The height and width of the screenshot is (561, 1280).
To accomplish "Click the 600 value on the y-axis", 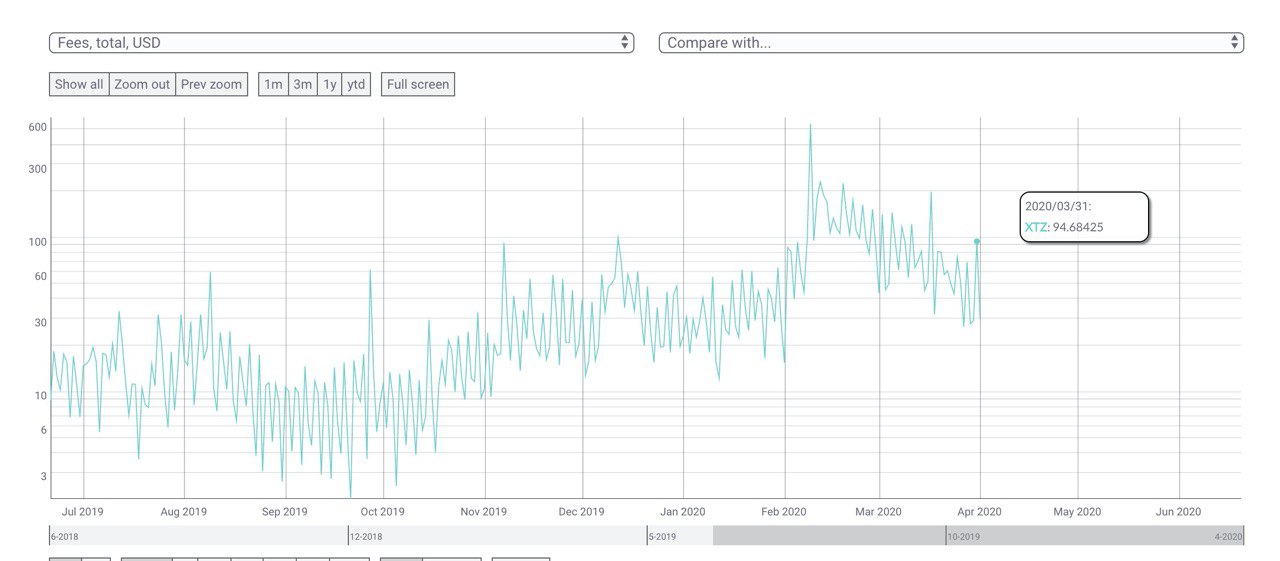I will [x=38, y=127].
